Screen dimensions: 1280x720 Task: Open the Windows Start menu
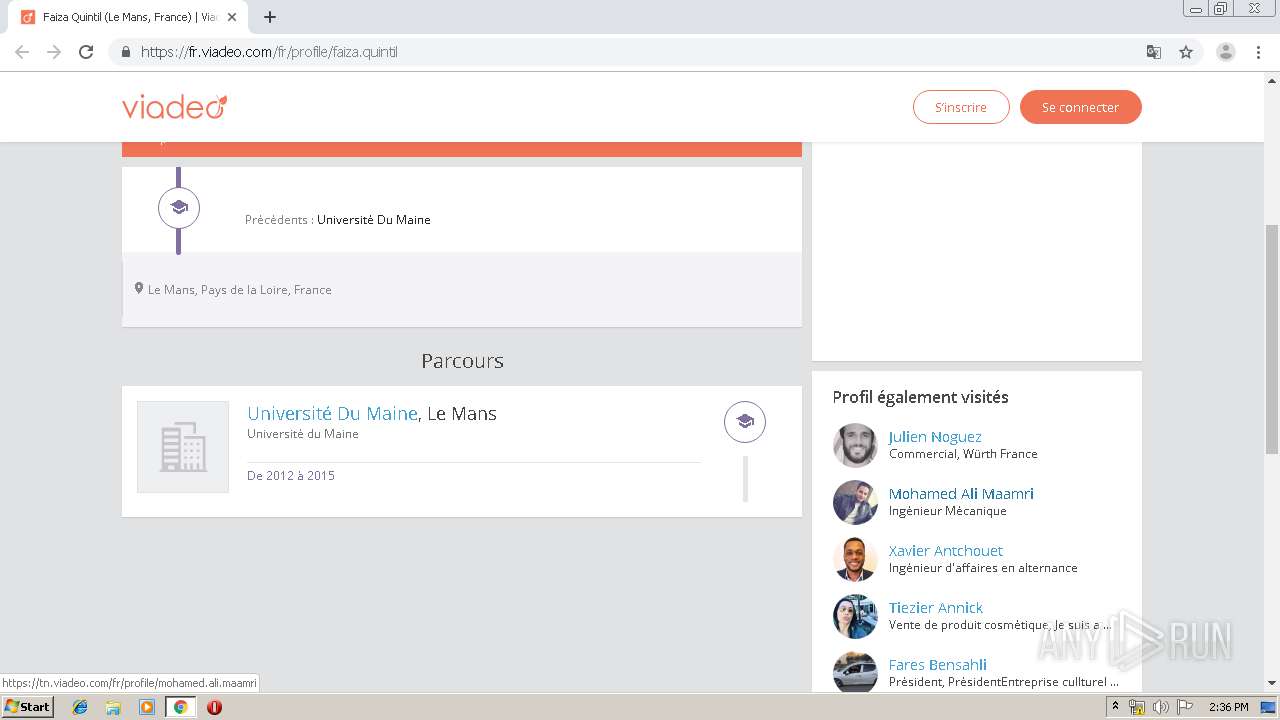pyautogui.click(x=27, y=706)
